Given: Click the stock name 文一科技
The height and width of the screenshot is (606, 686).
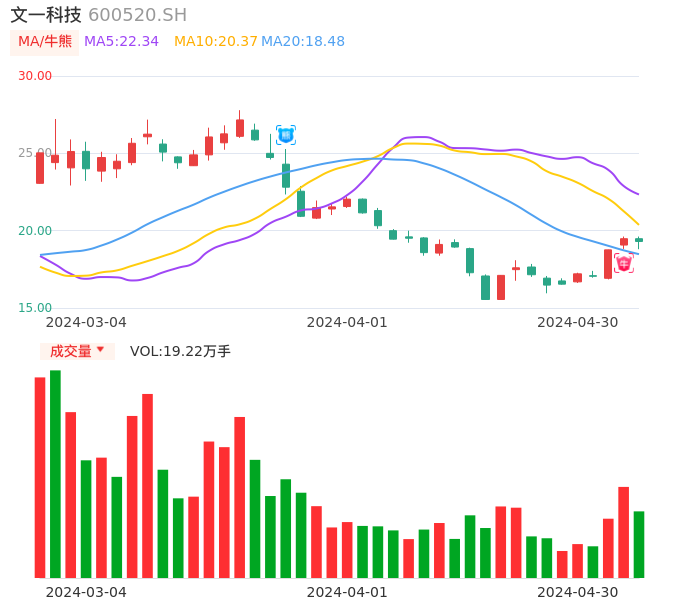Looking at the screenshot, I should coord(46,15).
